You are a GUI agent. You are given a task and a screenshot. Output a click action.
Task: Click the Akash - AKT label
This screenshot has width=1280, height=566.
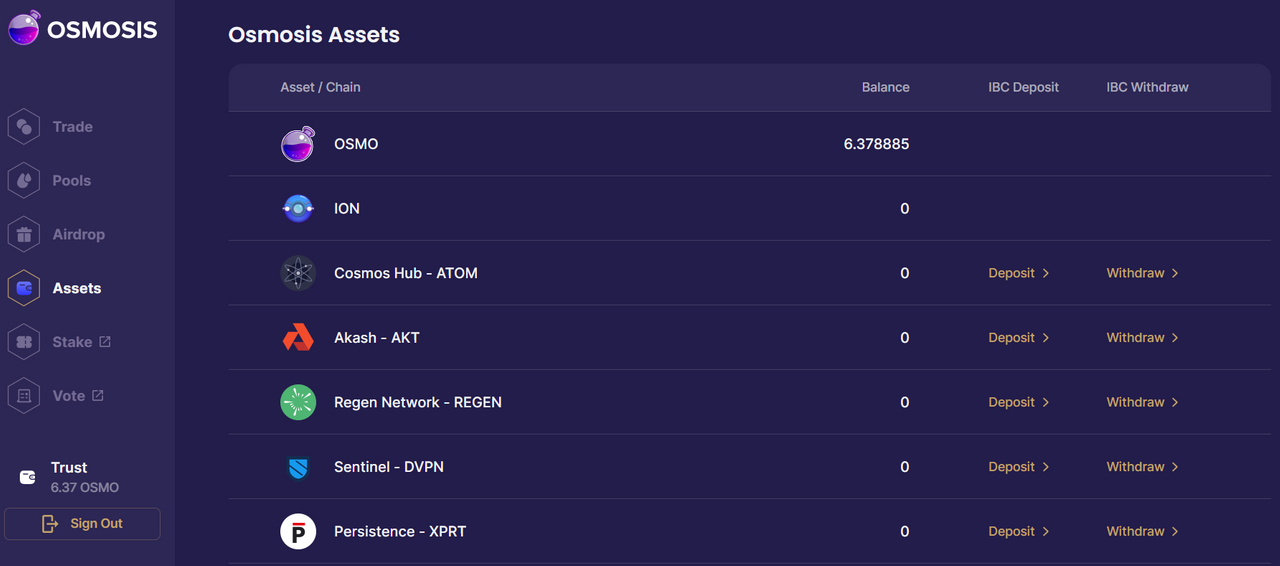coord(377,338)
